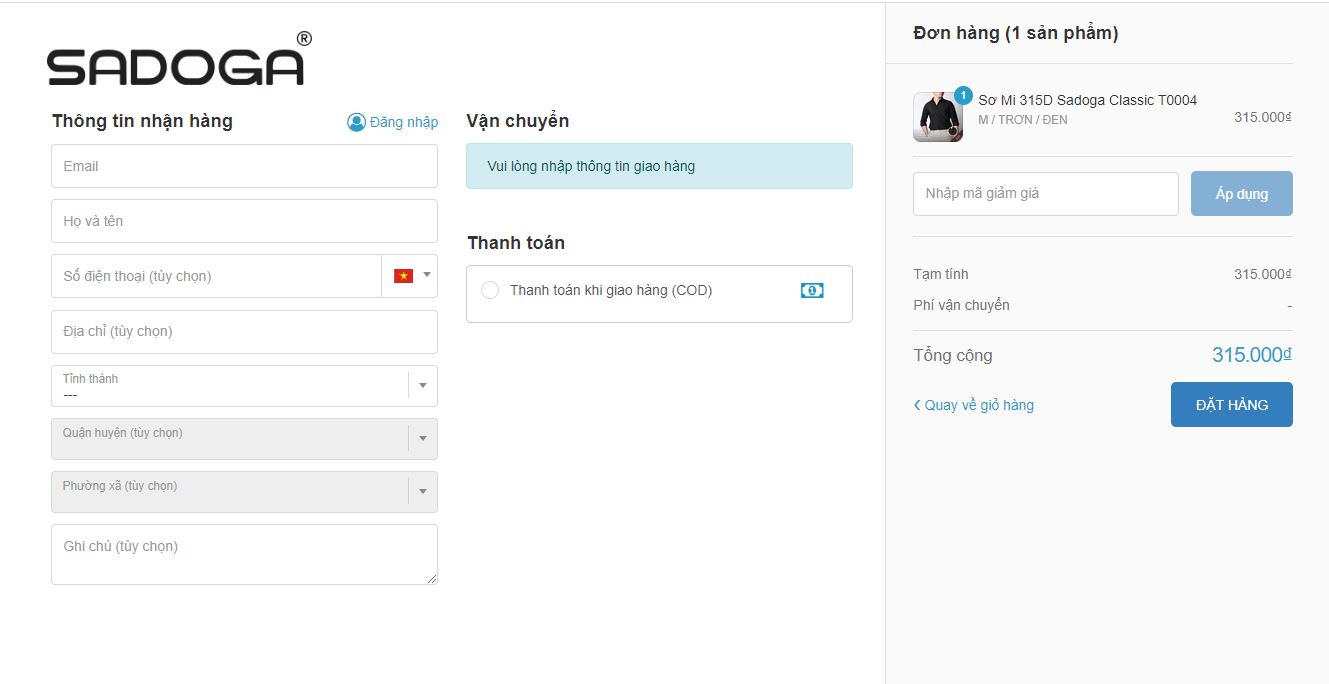Click into the Họ và tên field
This screenshot has height=684, width=1329.
244,221
